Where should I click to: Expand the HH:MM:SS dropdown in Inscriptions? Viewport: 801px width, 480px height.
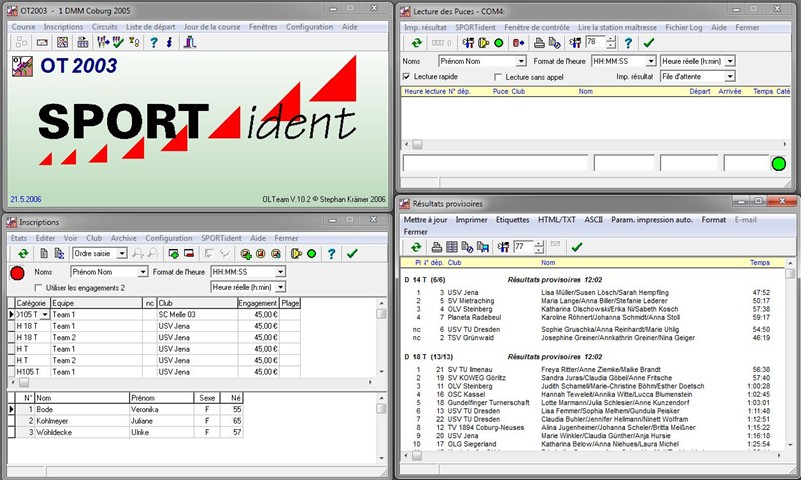pyautogui.click(x=280, y=272)
